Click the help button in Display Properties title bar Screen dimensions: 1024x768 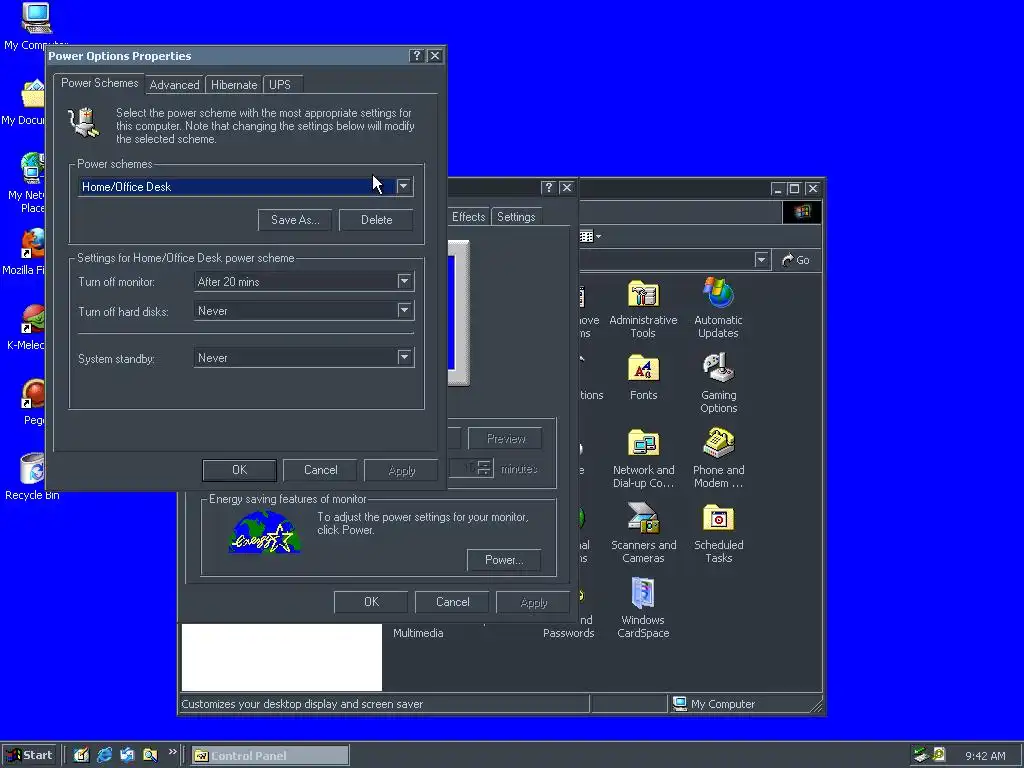549,188
